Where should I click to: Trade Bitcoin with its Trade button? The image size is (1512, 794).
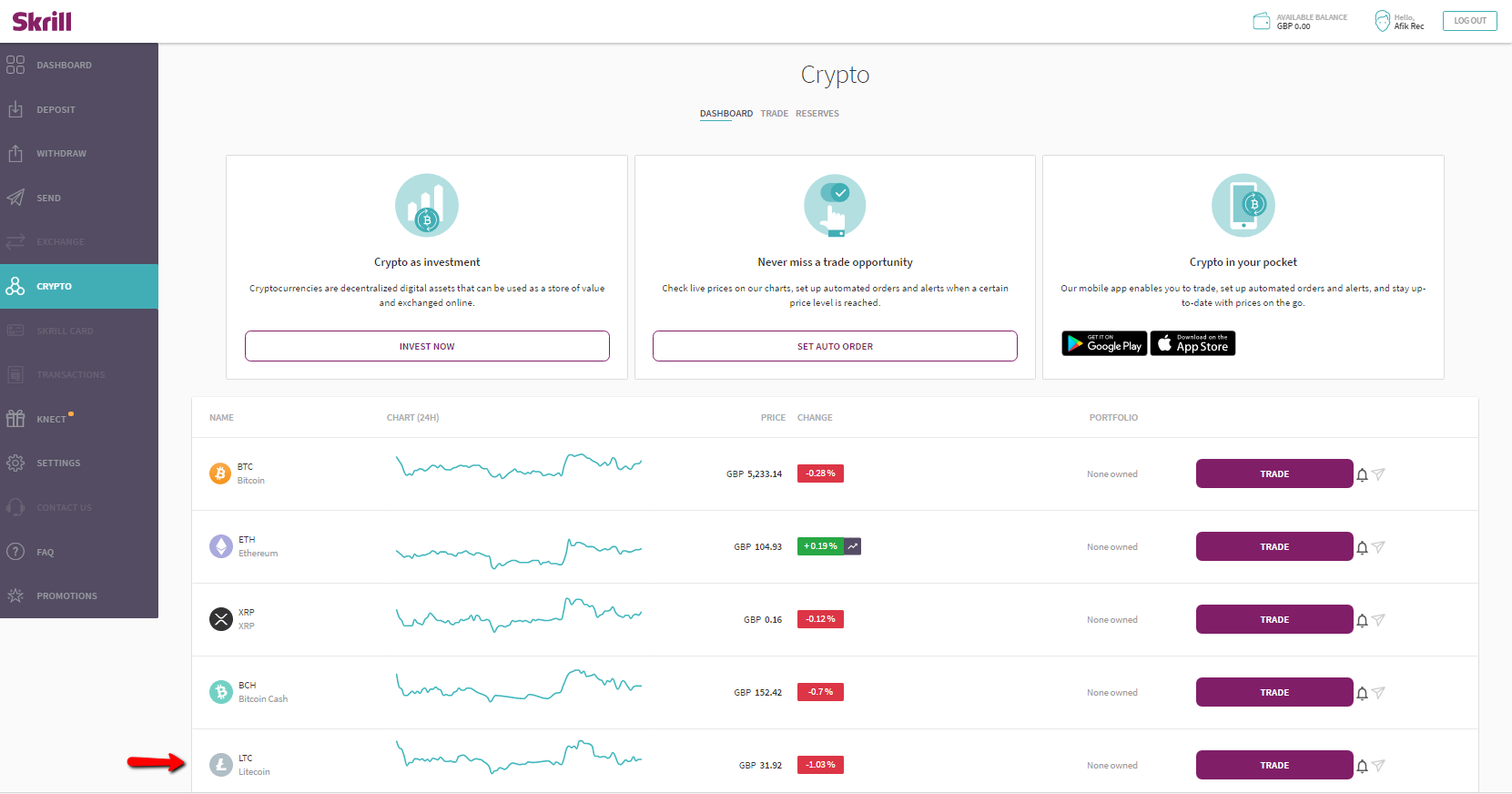click(x=1274, y=473)
